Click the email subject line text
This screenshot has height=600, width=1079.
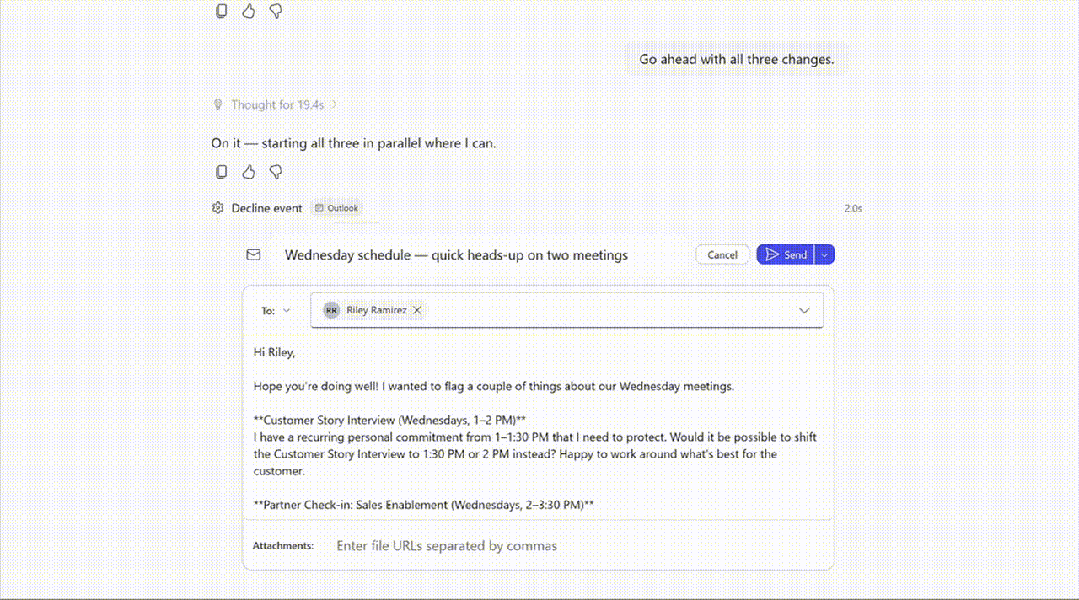coord(456,255)
